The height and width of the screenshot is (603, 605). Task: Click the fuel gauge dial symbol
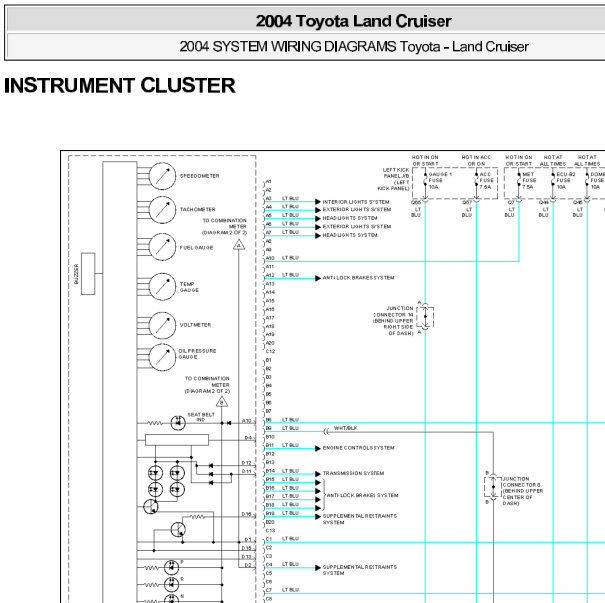162,247
